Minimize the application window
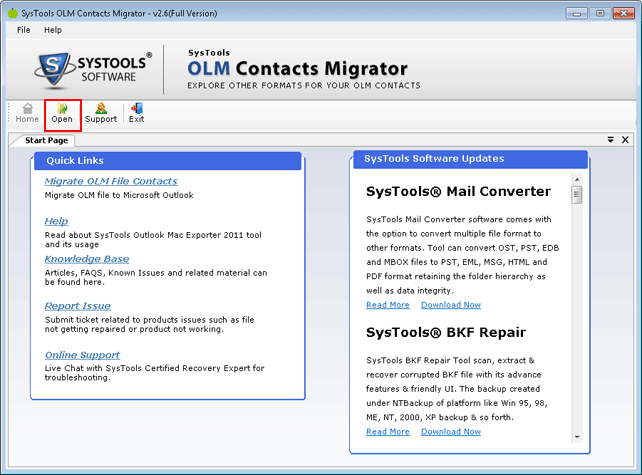The width and height of the screenshot is (642, 475). (576, 14)
